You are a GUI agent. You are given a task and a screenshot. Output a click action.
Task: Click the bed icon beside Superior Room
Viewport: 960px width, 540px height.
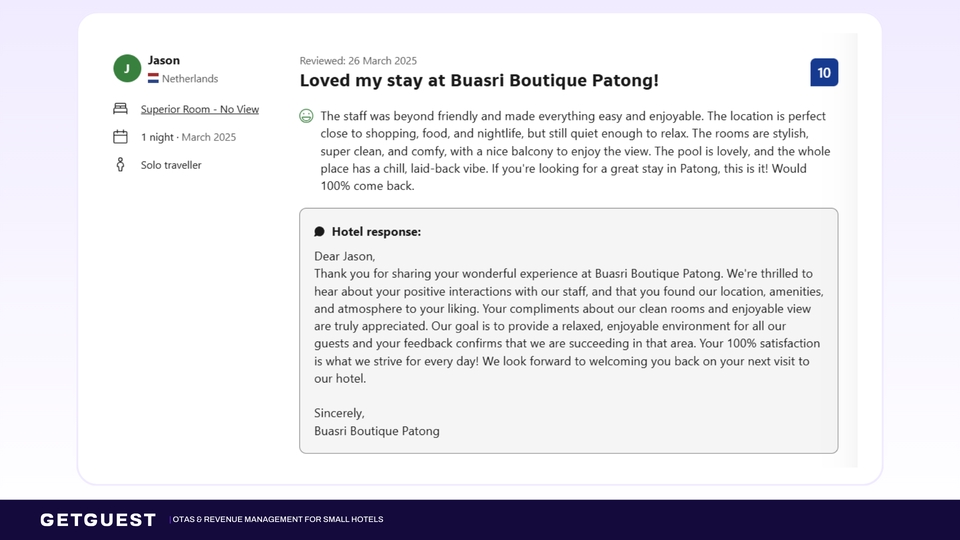pyautogui.click(x=121, y=108)
